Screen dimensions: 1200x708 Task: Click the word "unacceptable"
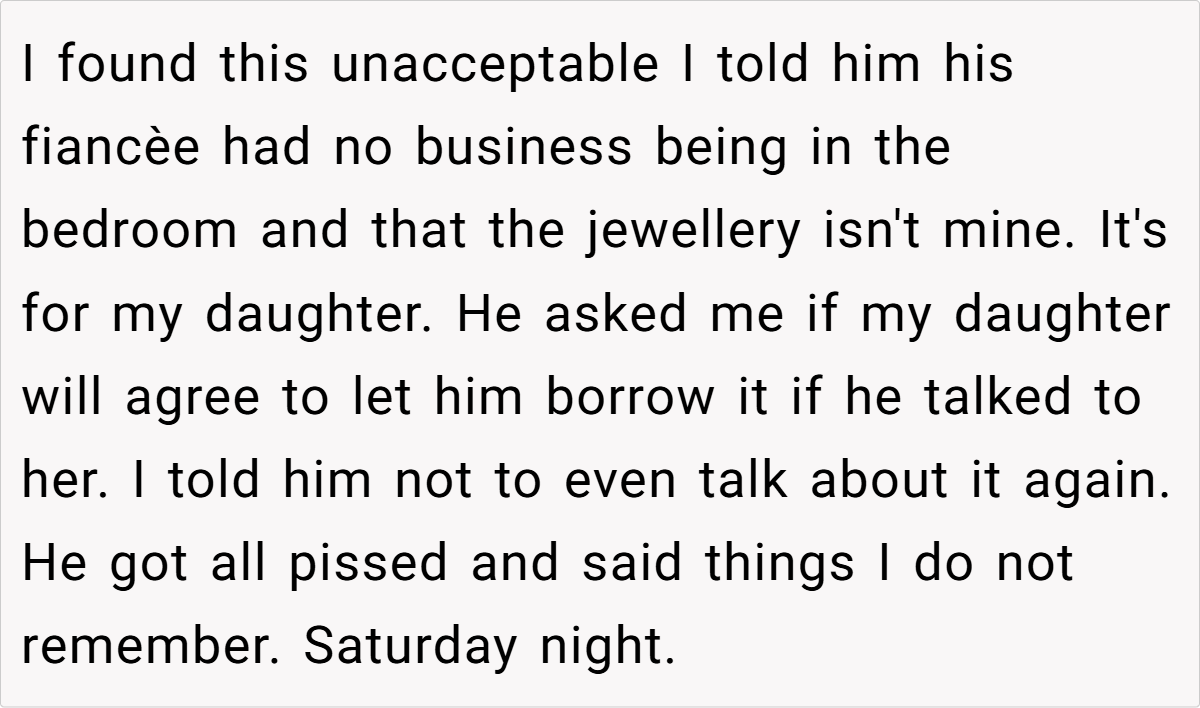point(495,66)
